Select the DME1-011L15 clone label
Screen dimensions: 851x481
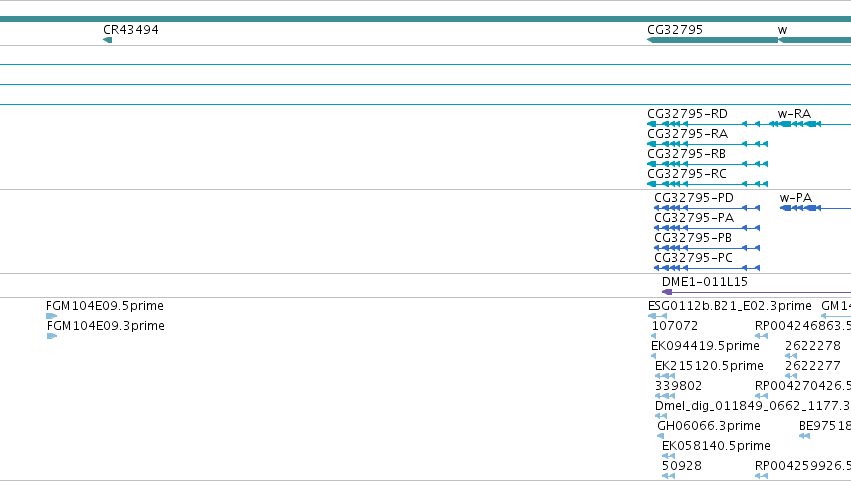(704, 282)
